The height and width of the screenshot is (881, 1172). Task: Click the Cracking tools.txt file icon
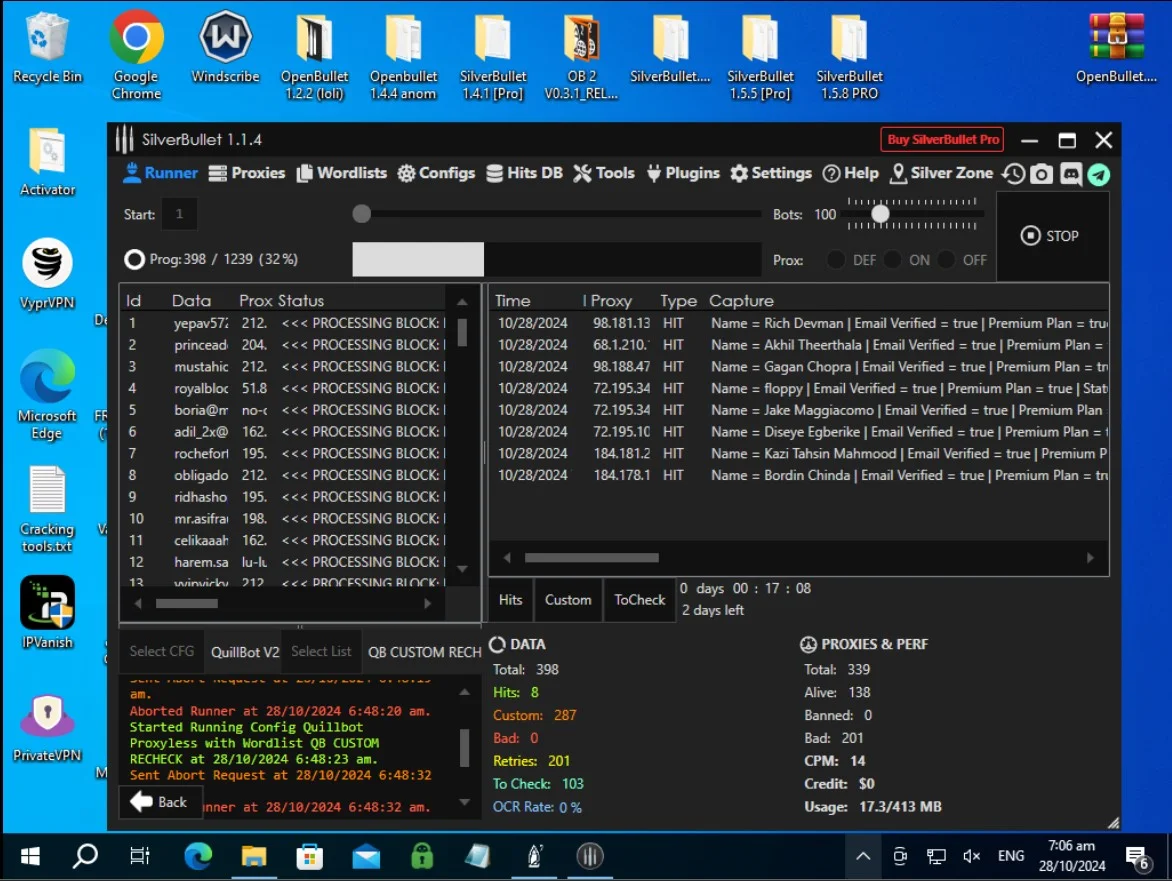[x=47, y=510]
